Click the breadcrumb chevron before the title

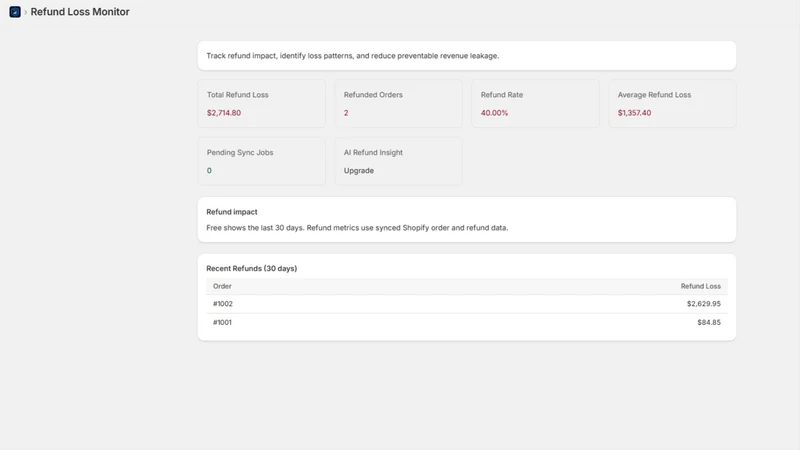point(26,12)
